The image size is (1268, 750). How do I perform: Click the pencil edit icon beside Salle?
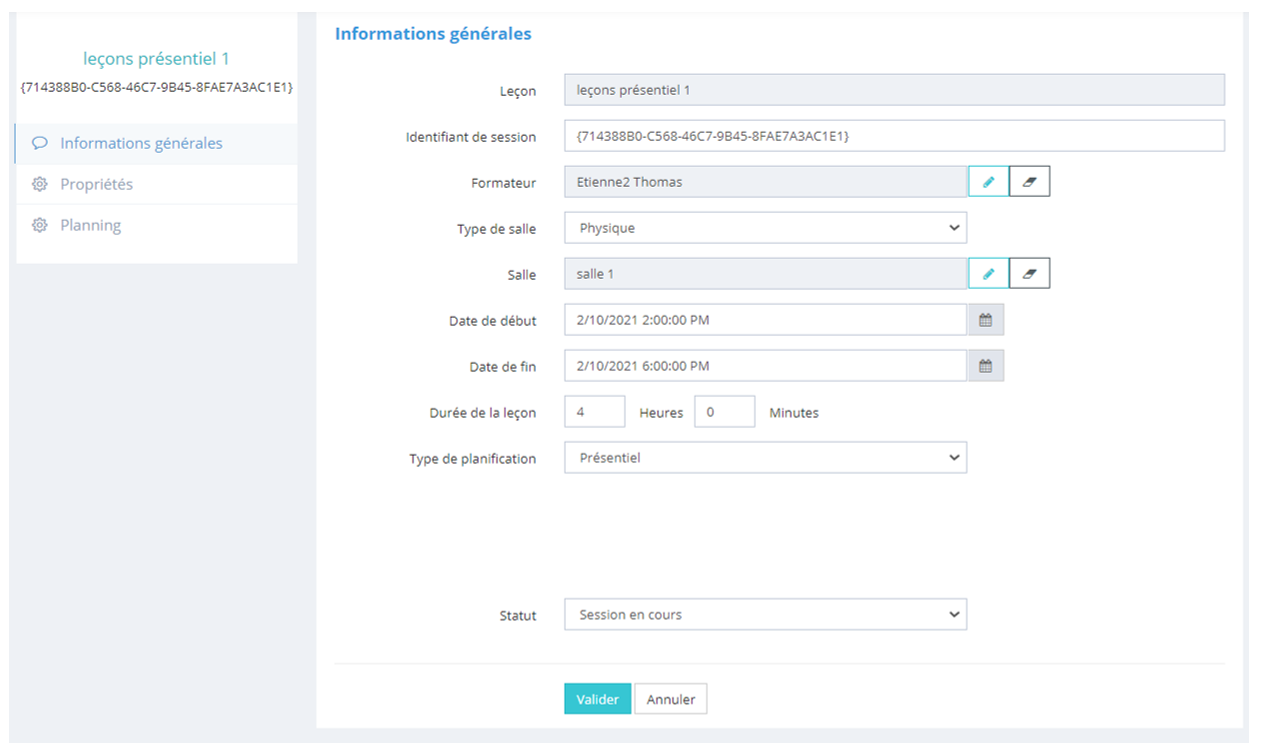click(x=988, y=274)
